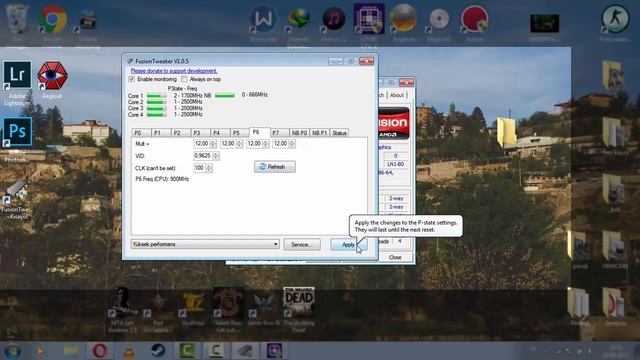Open the purple CPU chip desktop icon
640x360 pixels.
point(369,18)
